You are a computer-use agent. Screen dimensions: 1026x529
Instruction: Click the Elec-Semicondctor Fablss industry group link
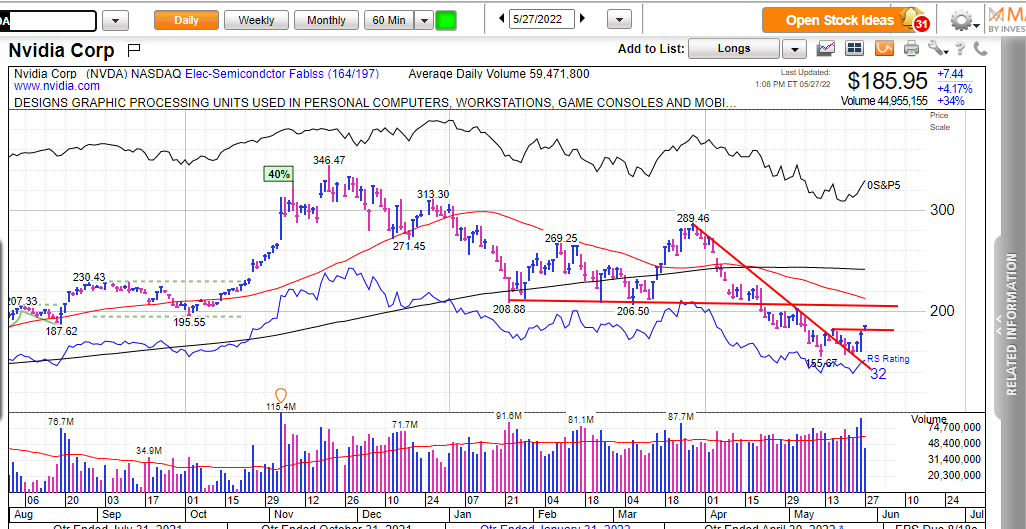[282, 74]
